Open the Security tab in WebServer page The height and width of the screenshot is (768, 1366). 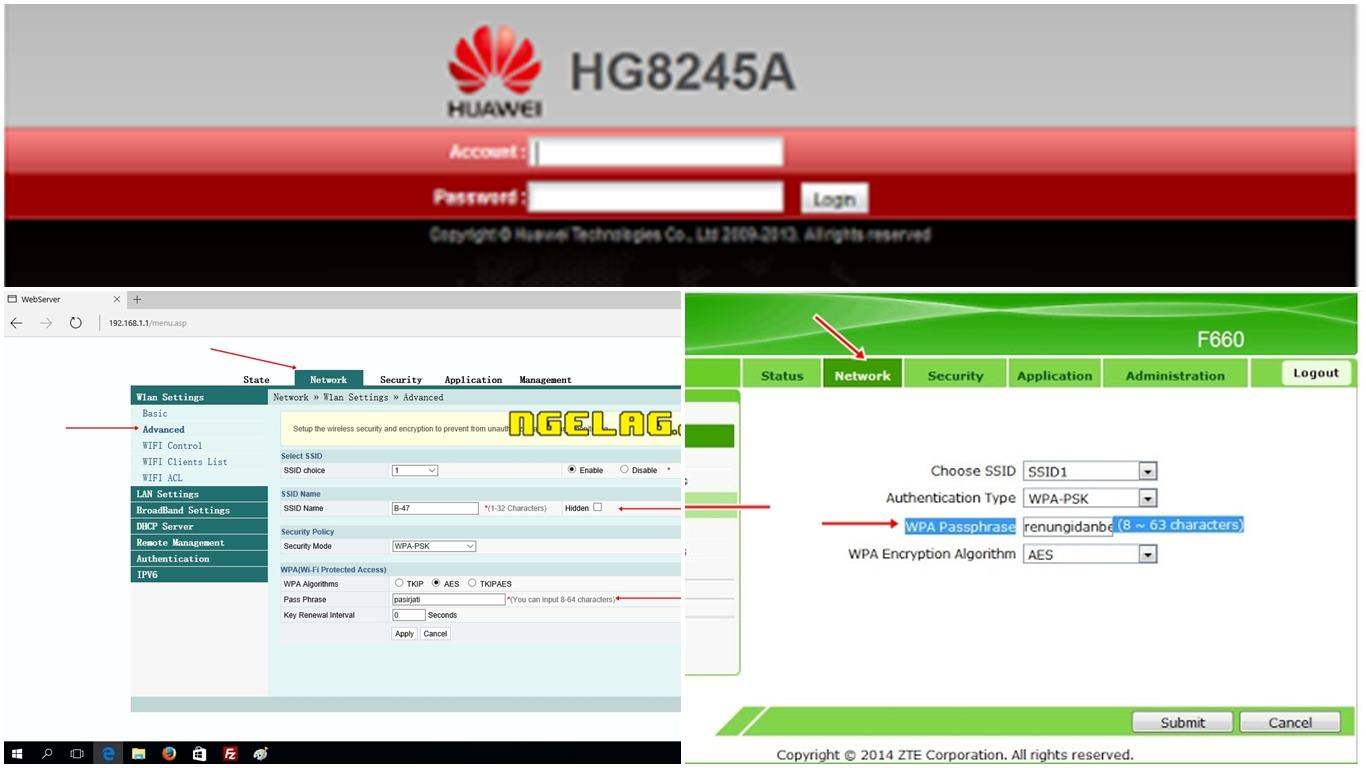[x=401, y=380]
